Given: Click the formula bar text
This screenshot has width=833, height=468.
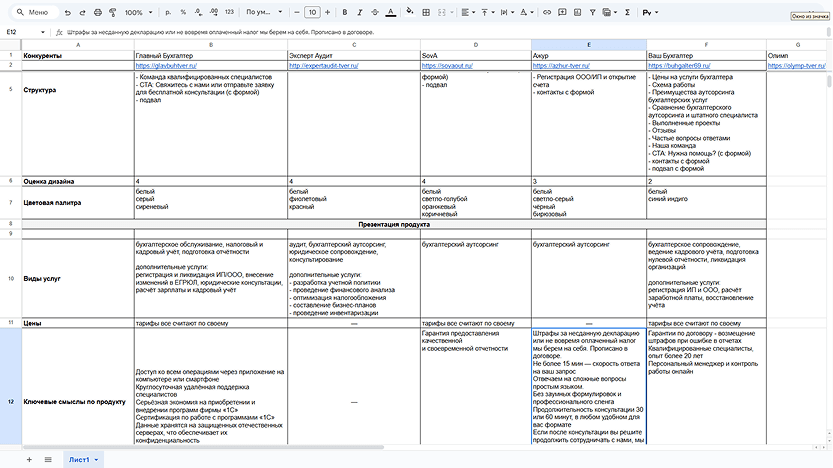Looking at the screenshot, I should click(x=220, y=32).
